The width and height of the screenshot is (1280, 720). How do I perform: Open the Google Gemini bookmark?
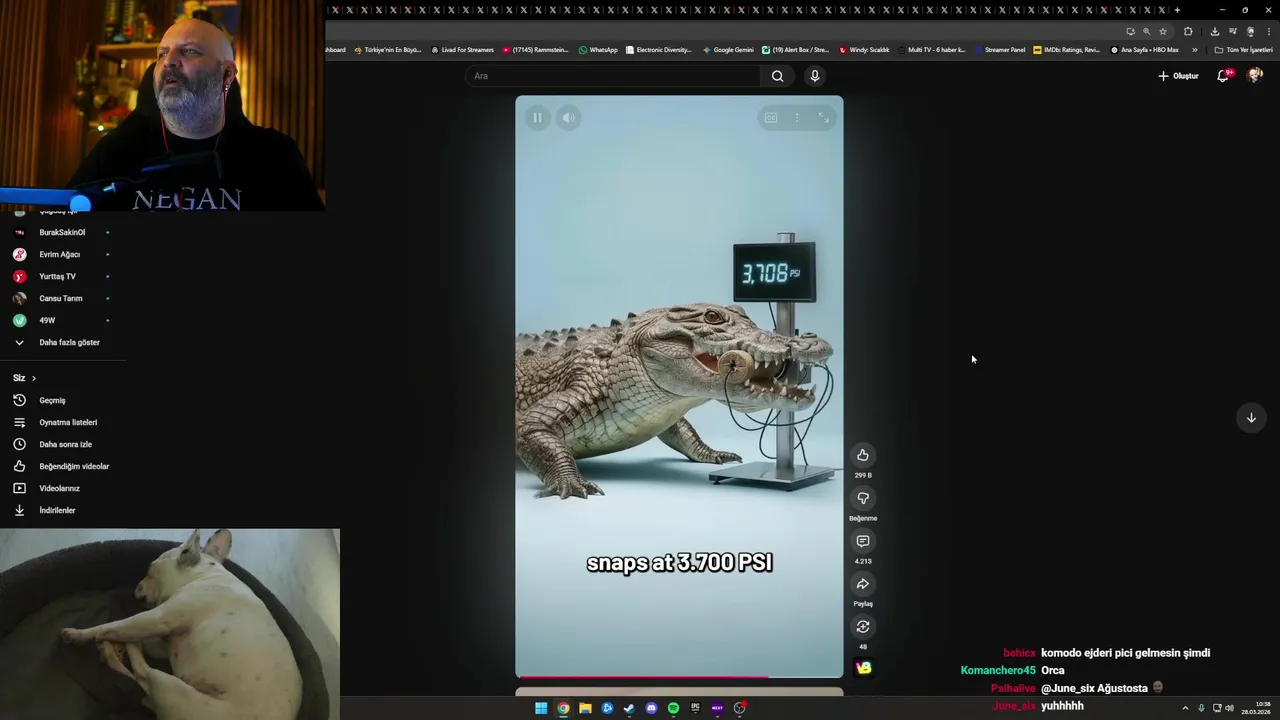point(728,50)
